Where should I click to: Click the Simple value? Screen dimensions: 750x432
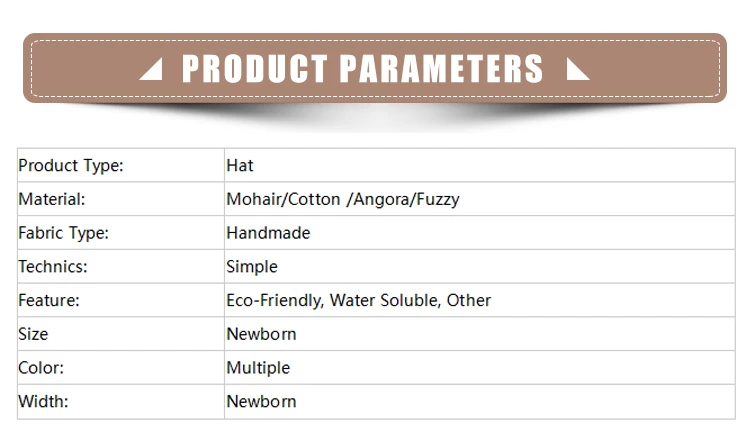(x=252, y=267)
